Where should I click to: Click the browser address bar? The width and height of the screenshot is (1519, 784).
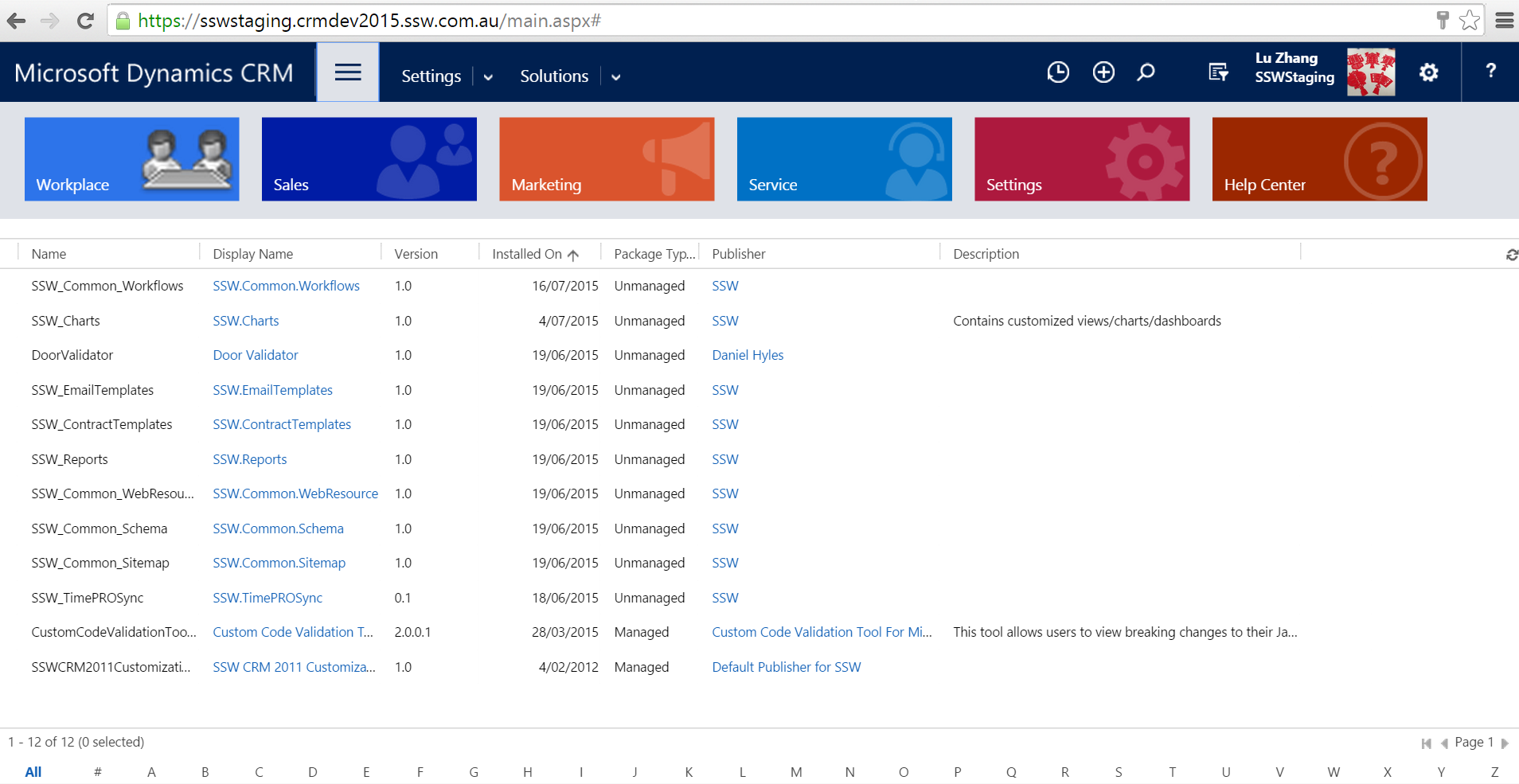click(x=717, y=21)
